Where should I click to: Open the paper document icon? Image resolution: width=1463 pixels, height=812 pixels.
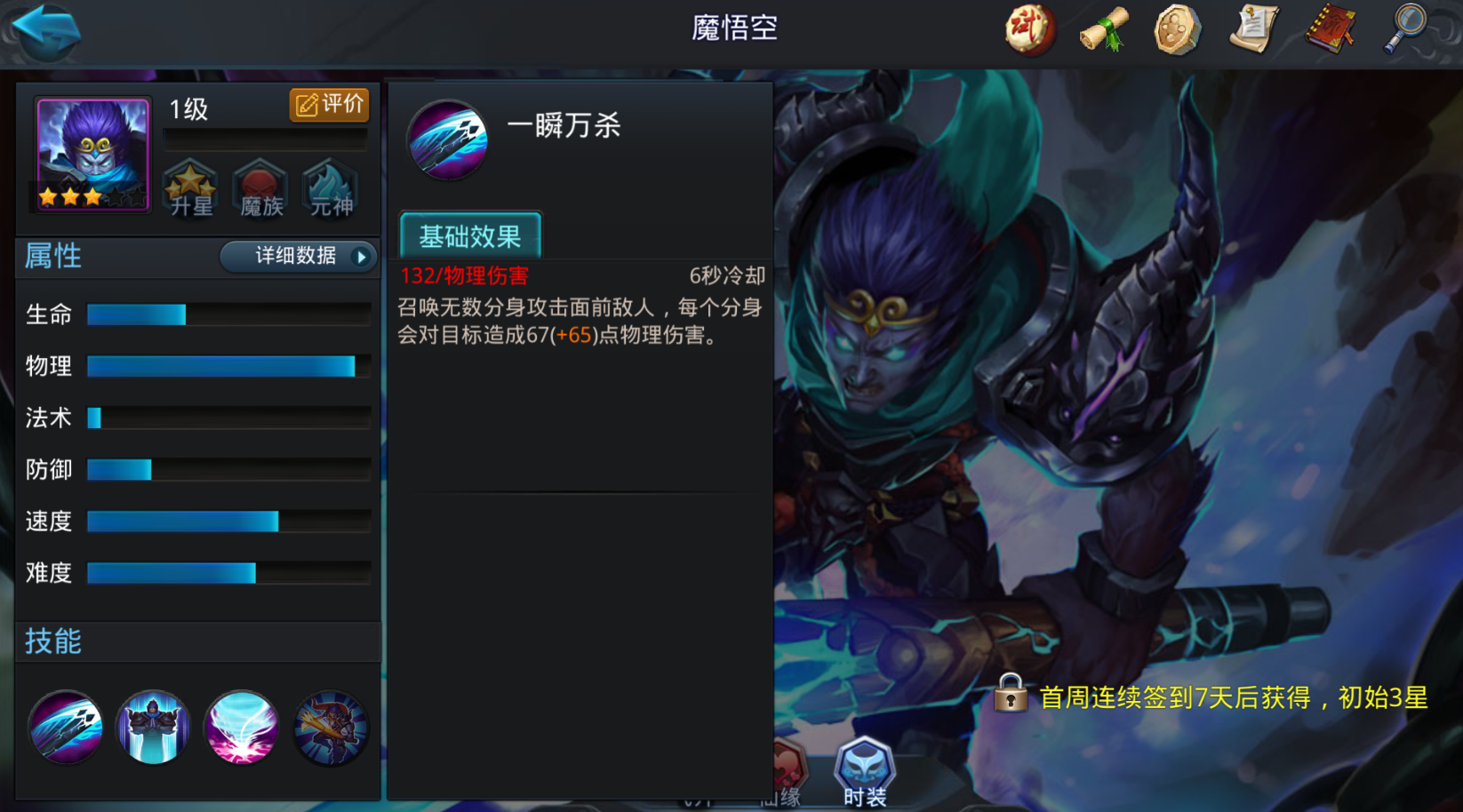(x=1254, y=29)
